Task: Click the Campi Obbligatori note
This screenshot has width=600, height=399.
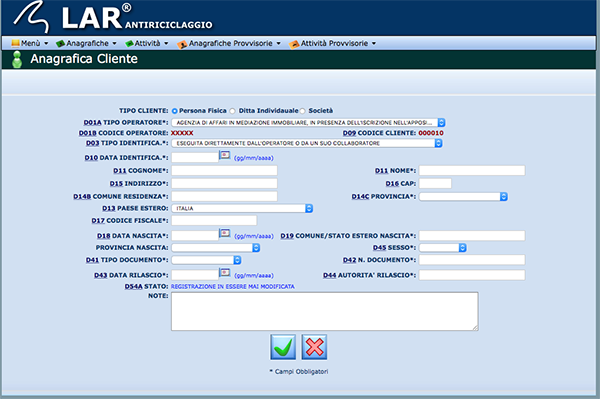Action: 298,371
